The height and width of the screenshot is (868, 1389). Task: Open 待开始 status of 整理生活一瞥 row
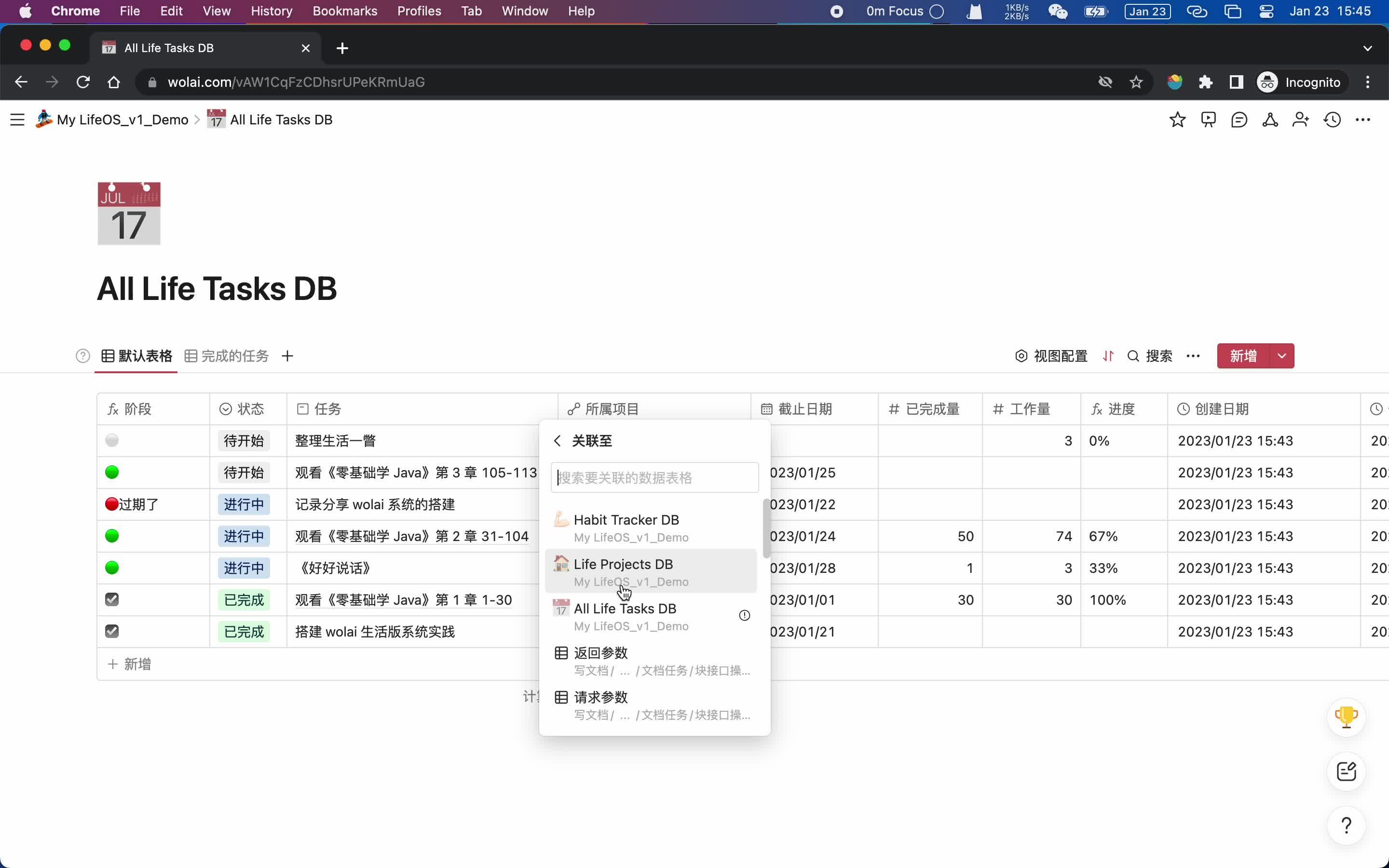(244, 440)
